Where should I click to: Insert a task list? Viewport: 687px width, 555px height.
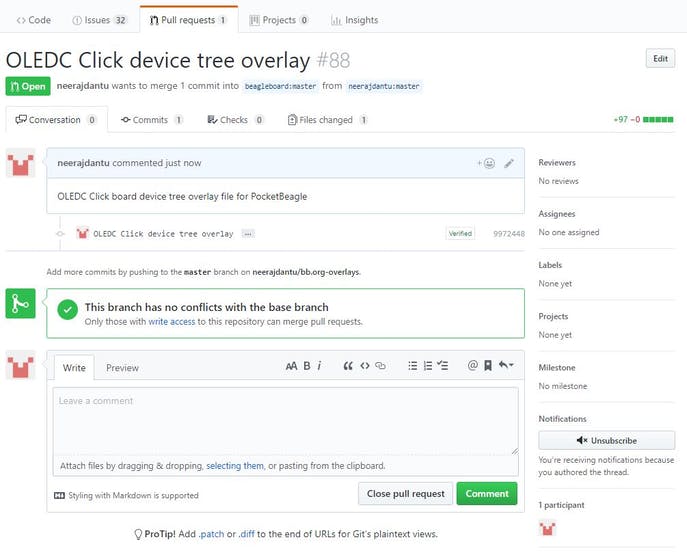tap(443, 366)
